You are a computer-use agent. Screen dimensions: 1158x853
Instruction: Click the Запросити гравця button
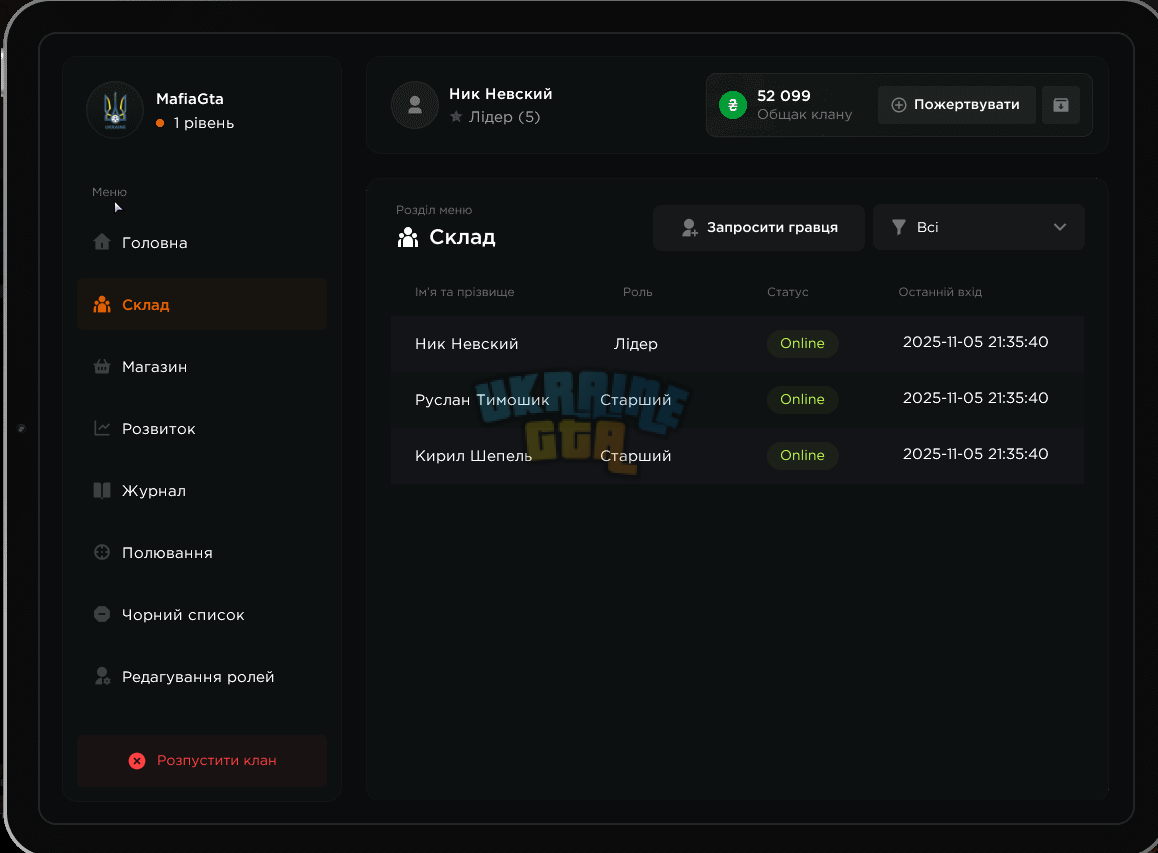pos(758,227)
